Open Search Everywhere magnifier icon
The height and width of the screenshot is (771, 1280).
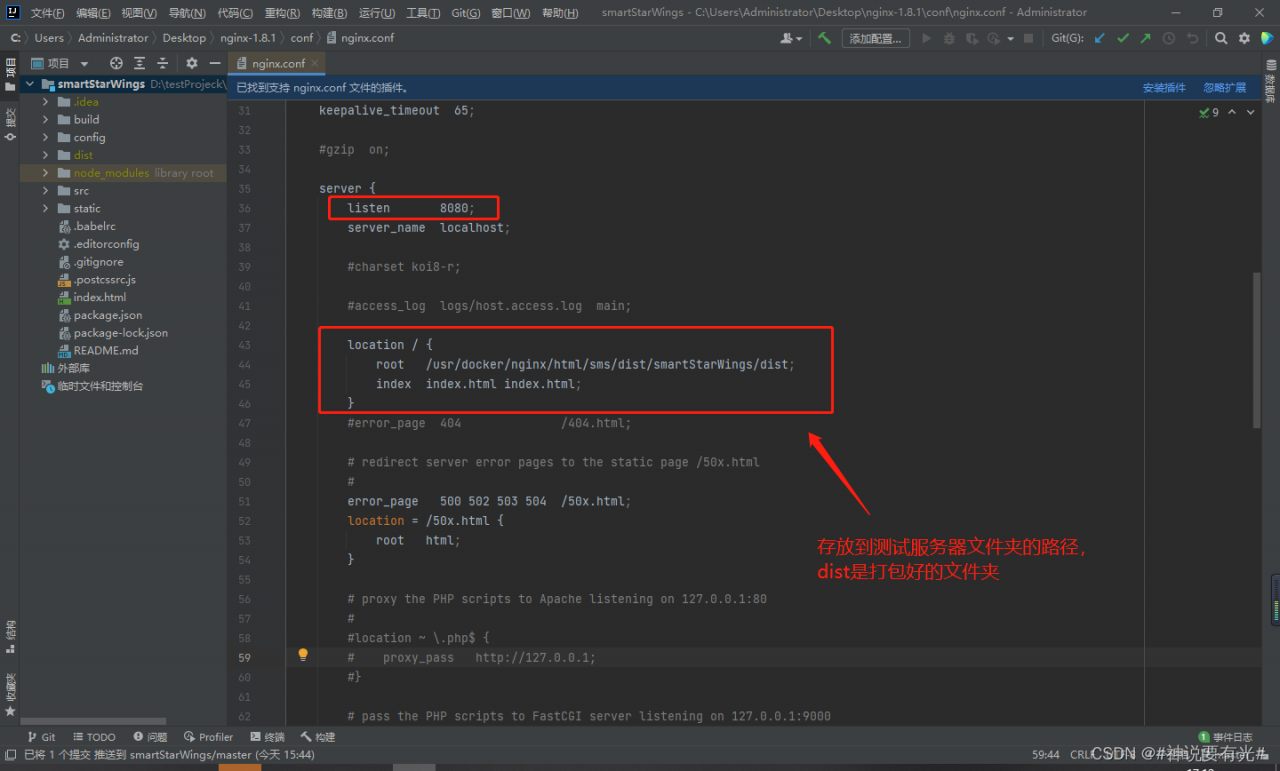click(1221, 38)
